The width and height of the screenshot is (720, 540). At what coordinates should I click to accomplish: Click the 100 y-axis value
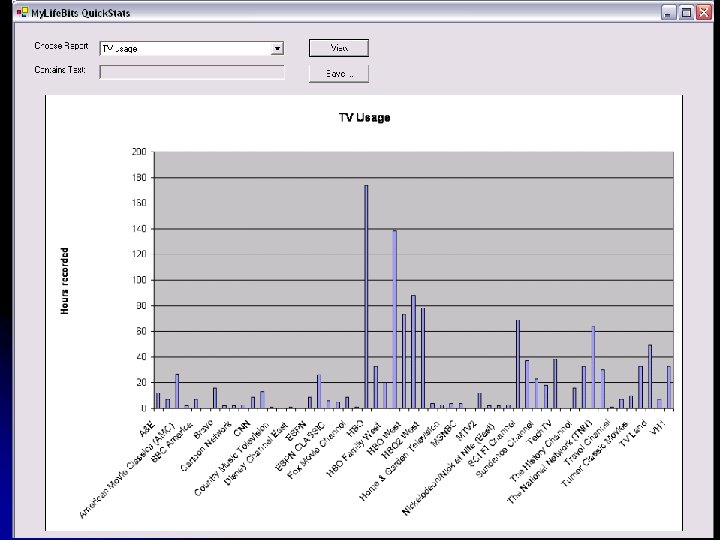139,280
